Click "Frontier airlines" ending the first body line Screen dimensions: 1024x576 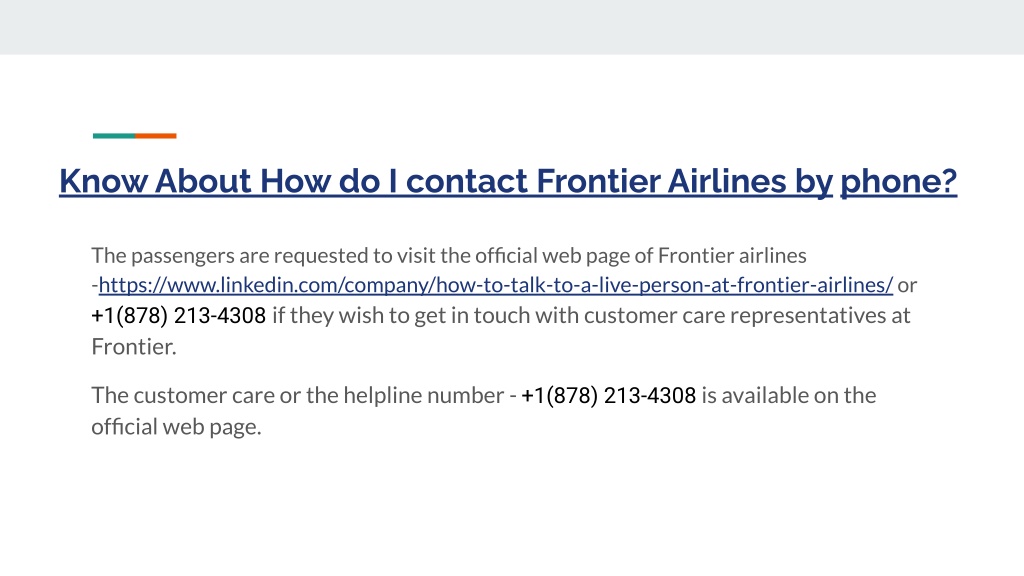pos(732,255)
